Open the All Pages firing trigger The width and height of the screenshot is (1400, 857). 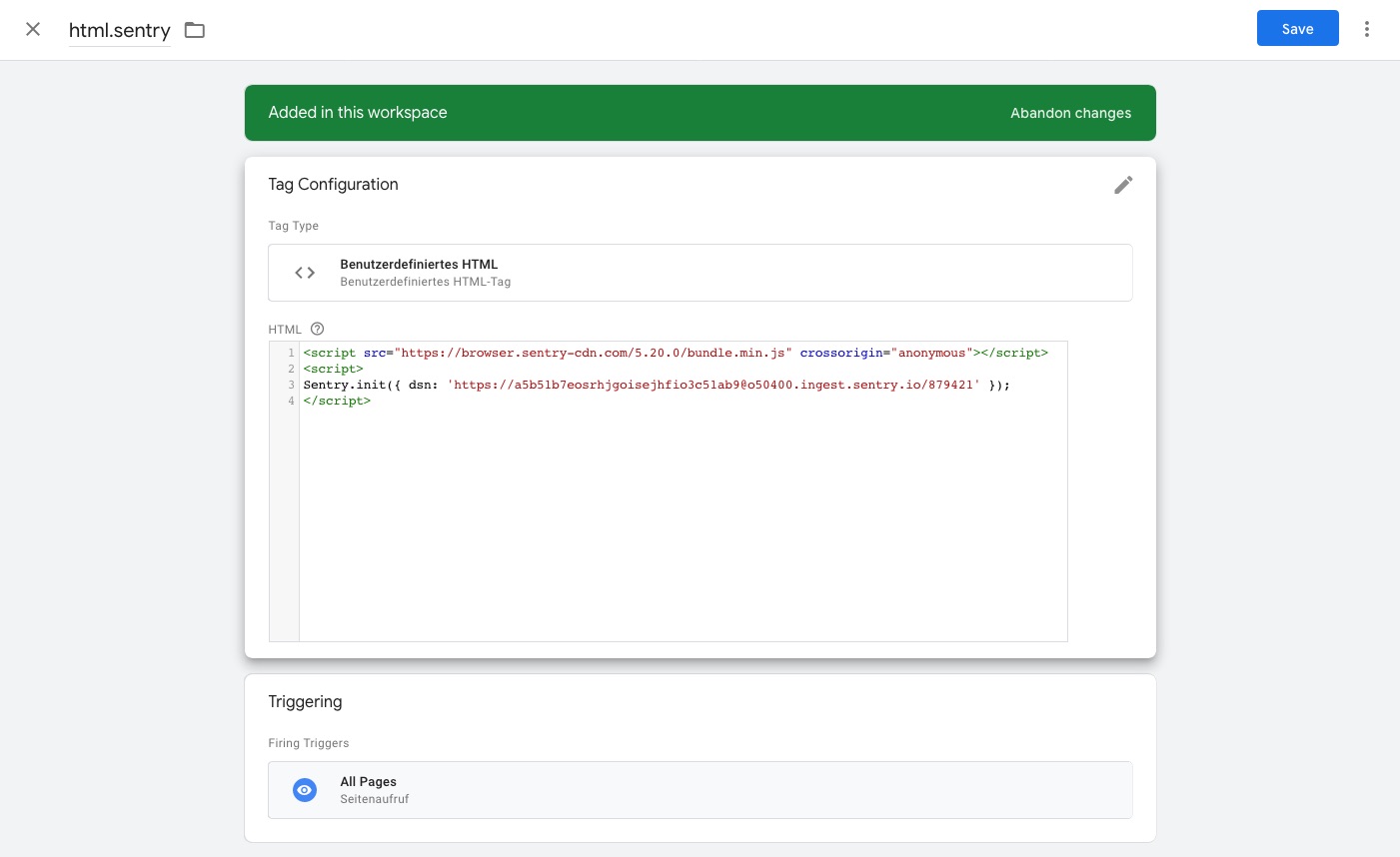tap(700, 790)
